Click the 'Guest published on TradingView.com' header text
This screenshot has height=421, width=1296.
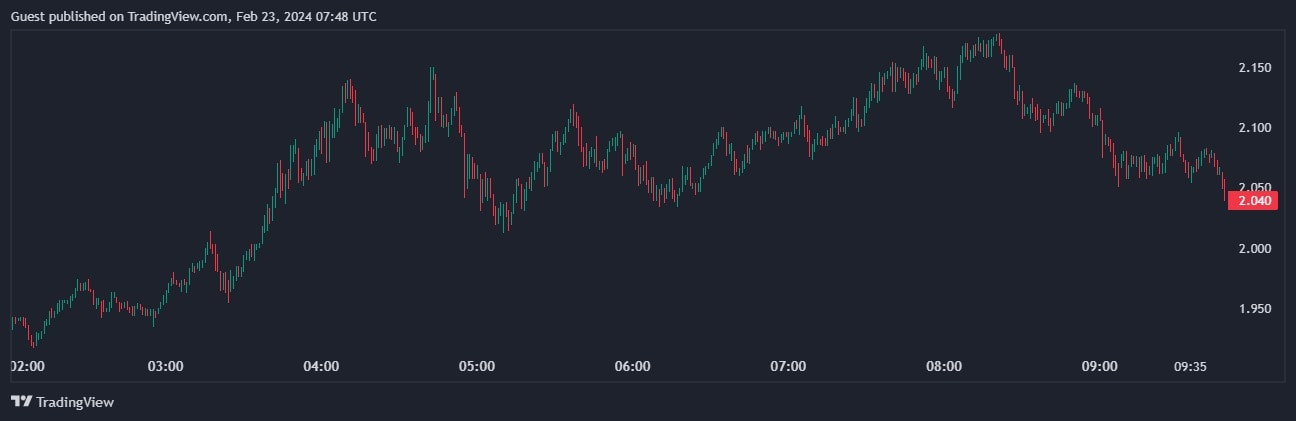point(120,17)
